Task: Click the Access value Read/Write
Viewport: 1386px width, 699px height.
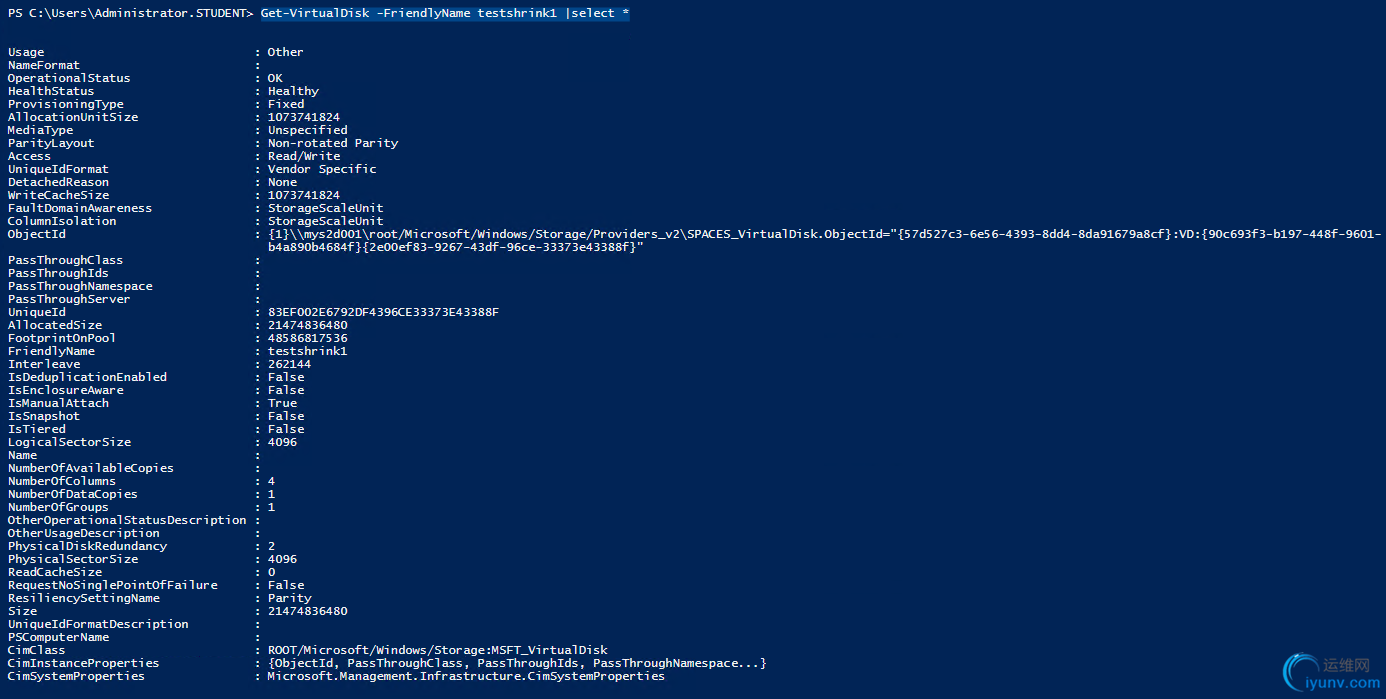Action: 304,156
